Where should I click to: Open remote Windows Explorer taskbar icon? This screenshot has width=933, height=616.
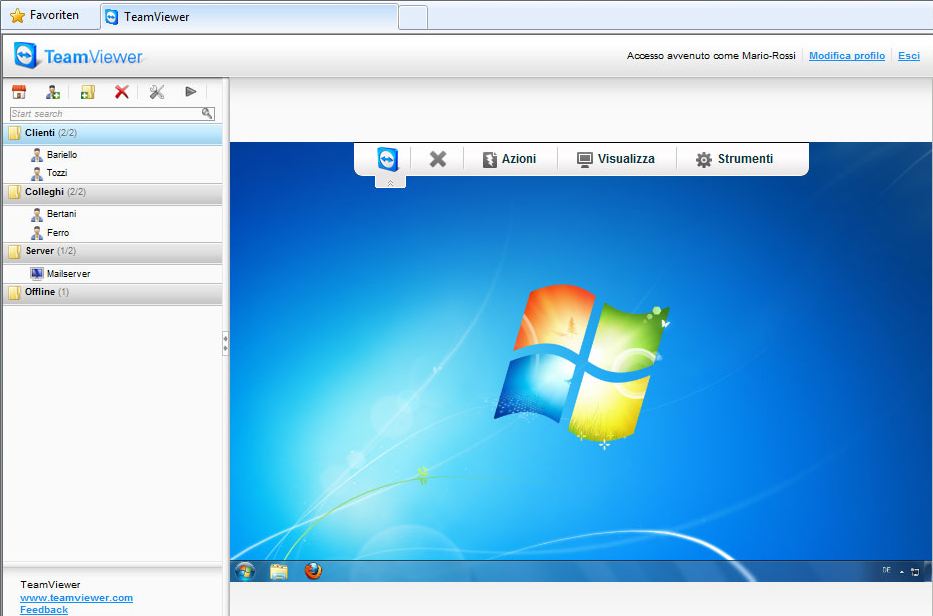(x=279, y=571)
